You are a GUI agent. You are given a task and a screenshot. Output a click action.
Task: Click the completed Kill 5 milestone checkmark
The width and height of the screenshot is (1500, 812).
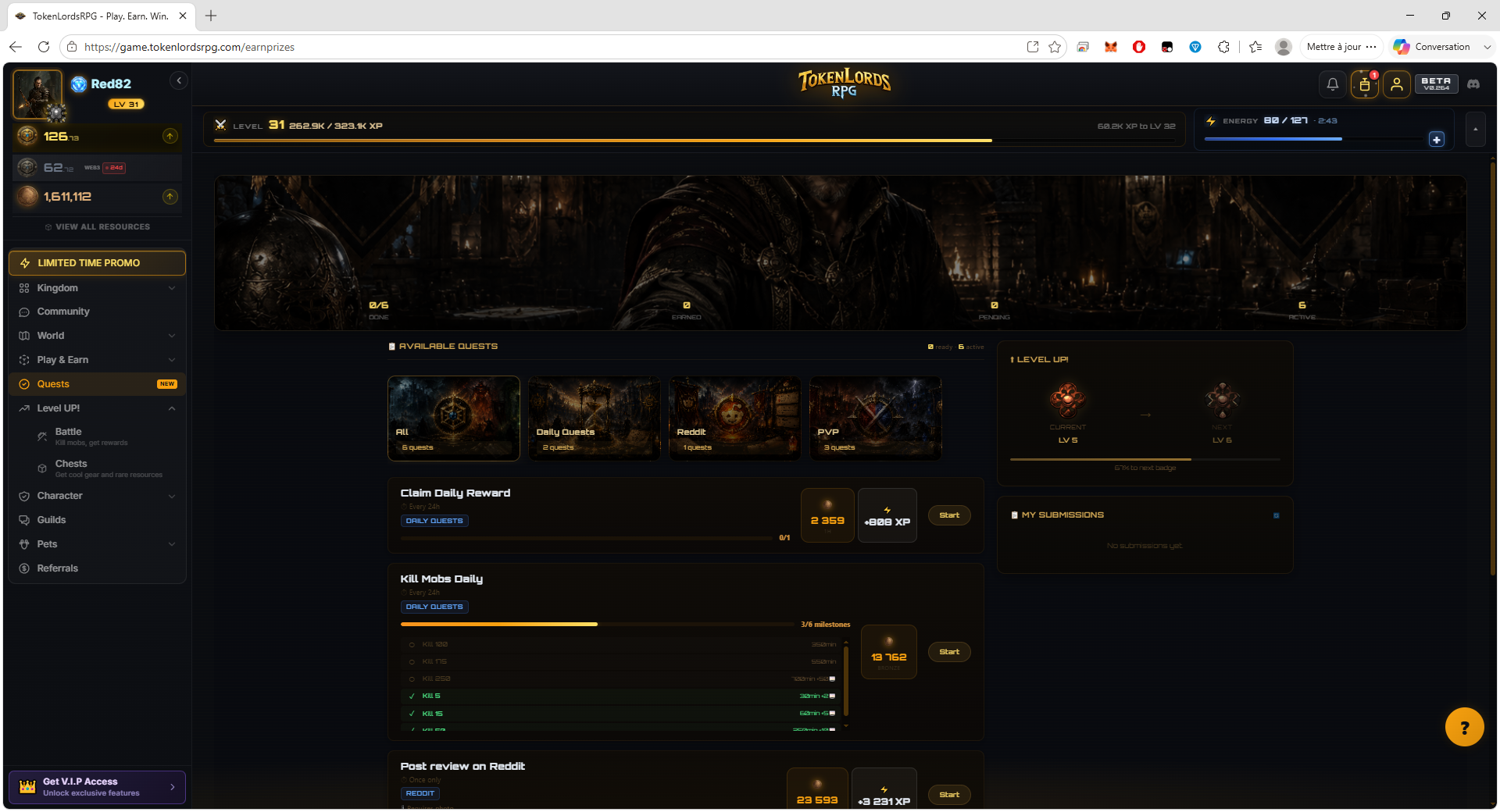[412, 696]
